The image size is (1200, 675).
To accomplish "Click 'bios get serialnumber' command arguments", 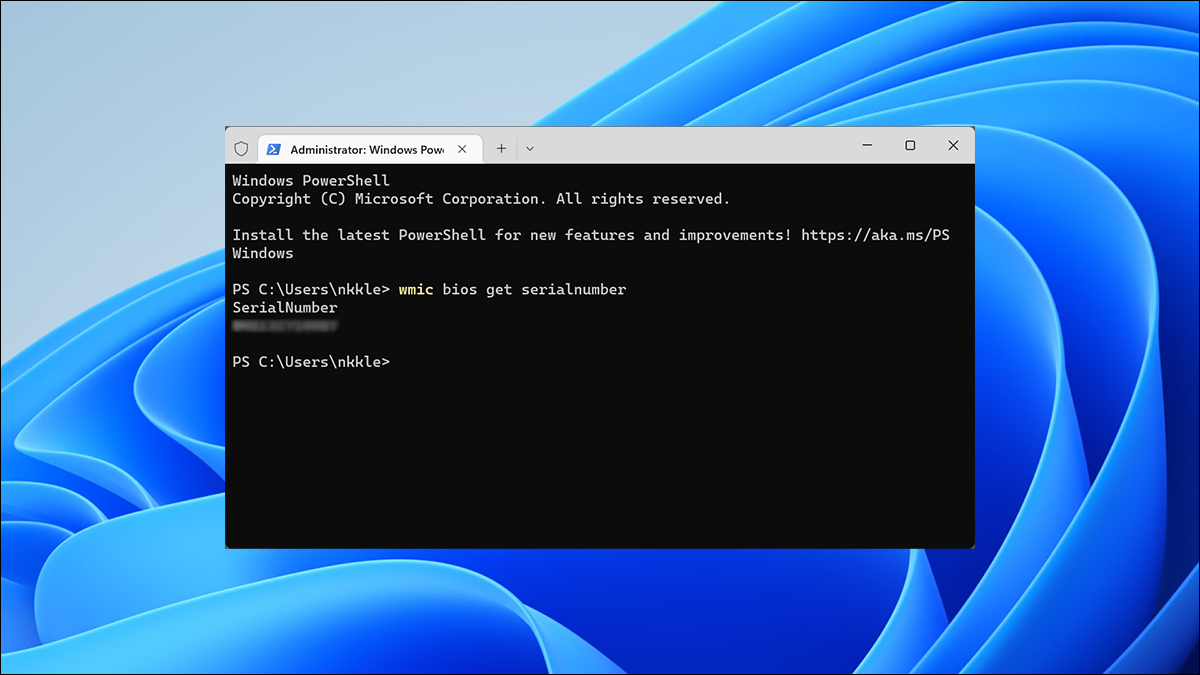I will click(534, 289).
